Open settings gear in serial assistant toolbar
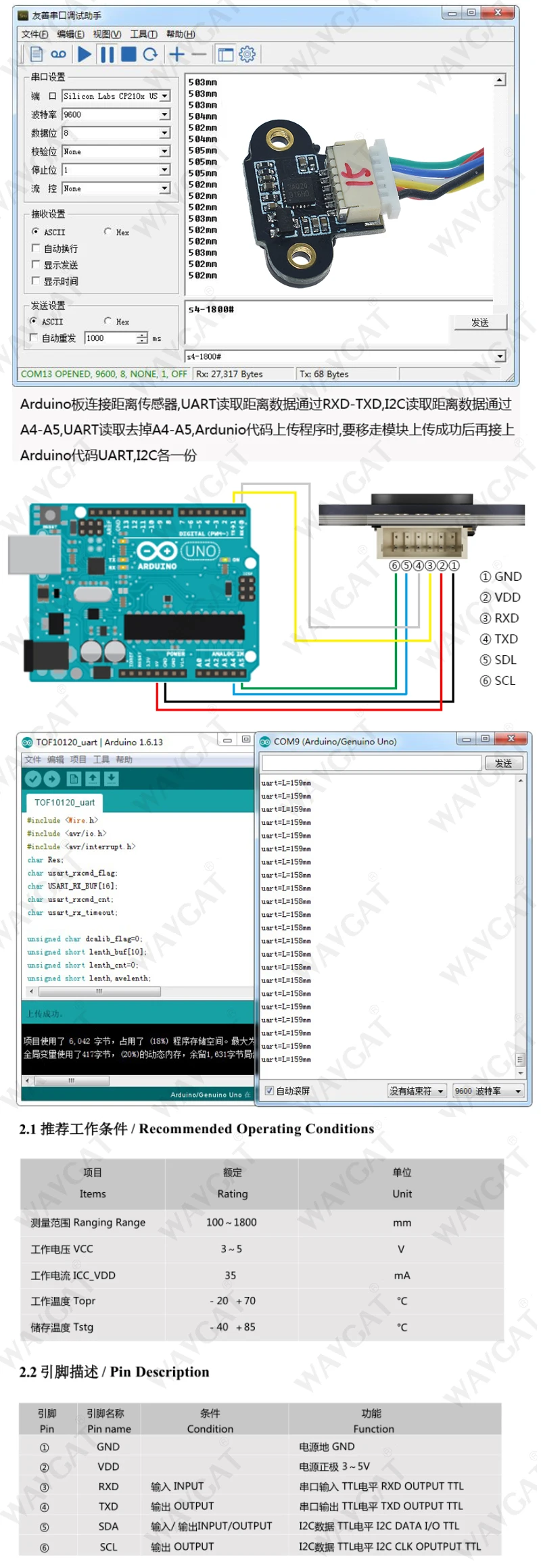The image size is (541, 1568). click(248, 54)
